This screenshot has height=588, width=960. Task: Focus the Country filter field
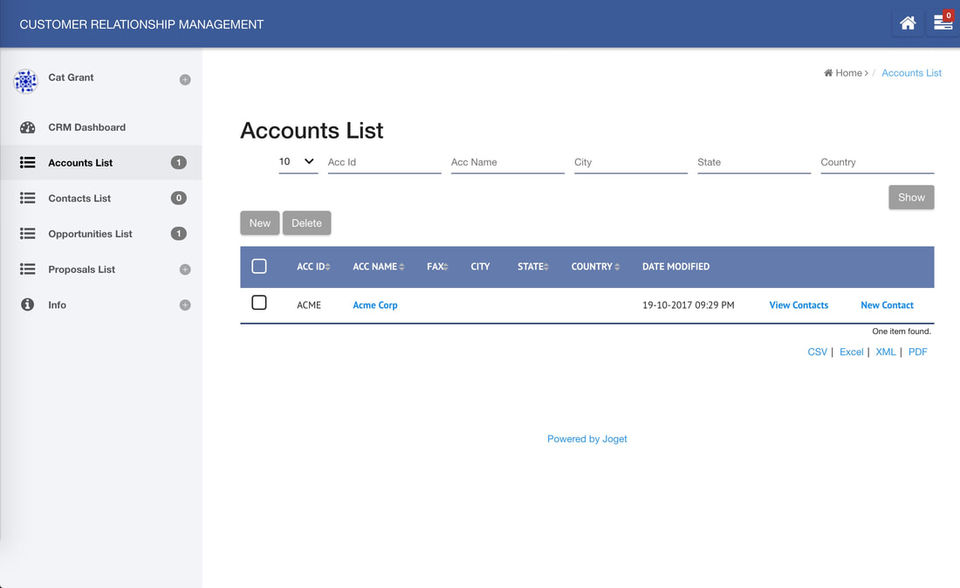[x=877, y=162]
